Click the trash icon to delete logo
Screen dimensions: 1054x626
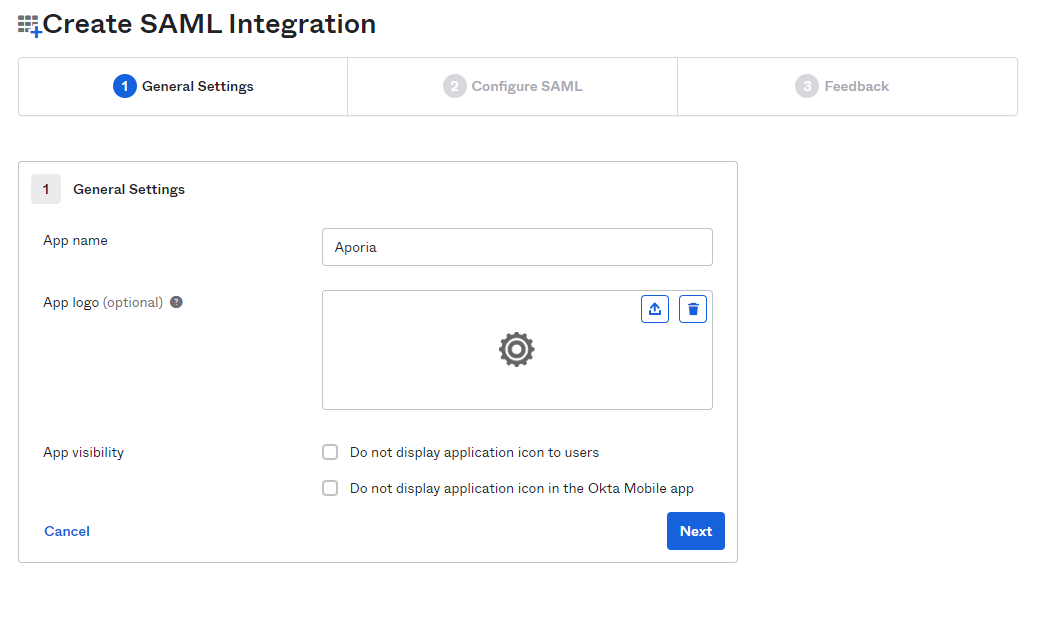coord(693,309)
